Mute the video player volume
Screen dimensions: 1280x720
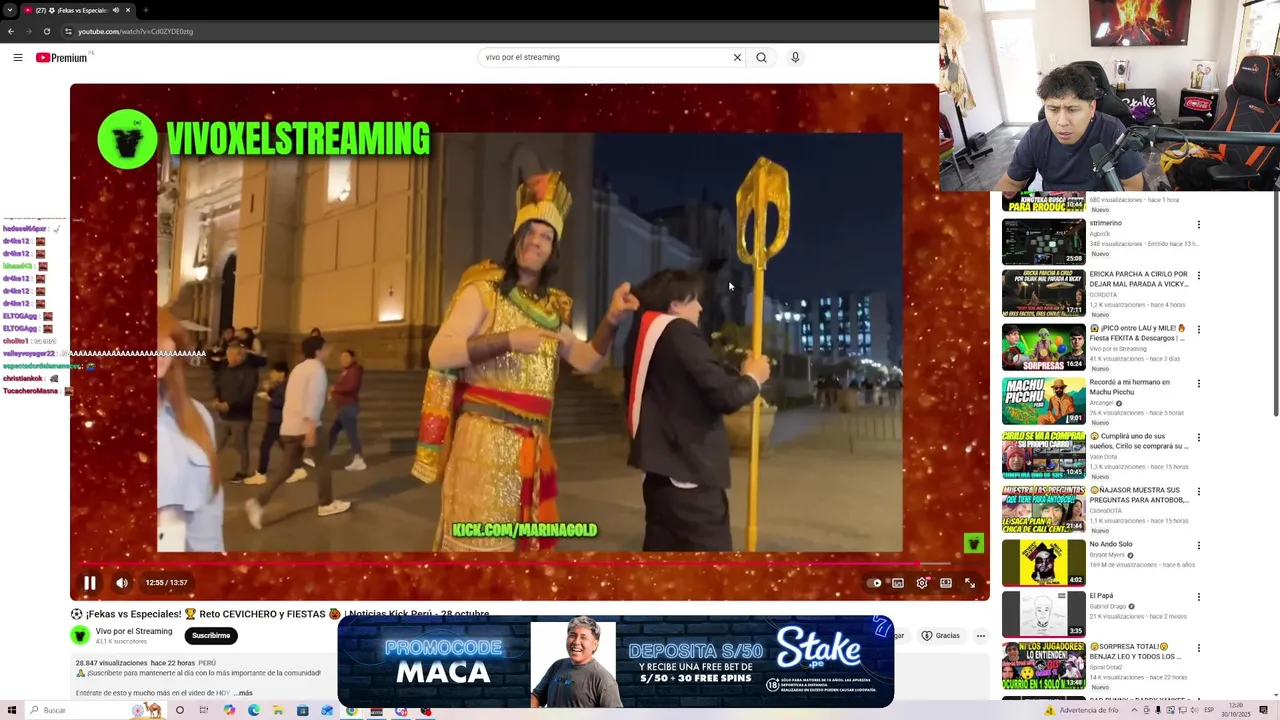coord(122,583)
